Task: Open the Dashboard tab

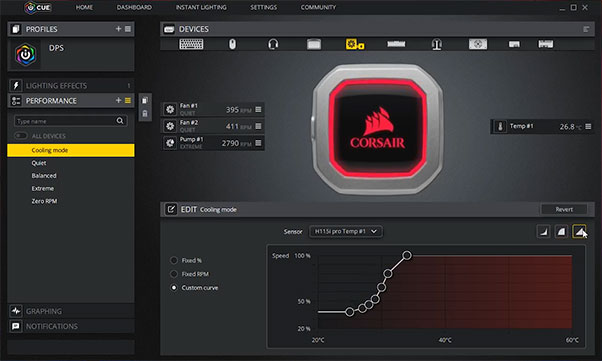Action: coord(134,7)
